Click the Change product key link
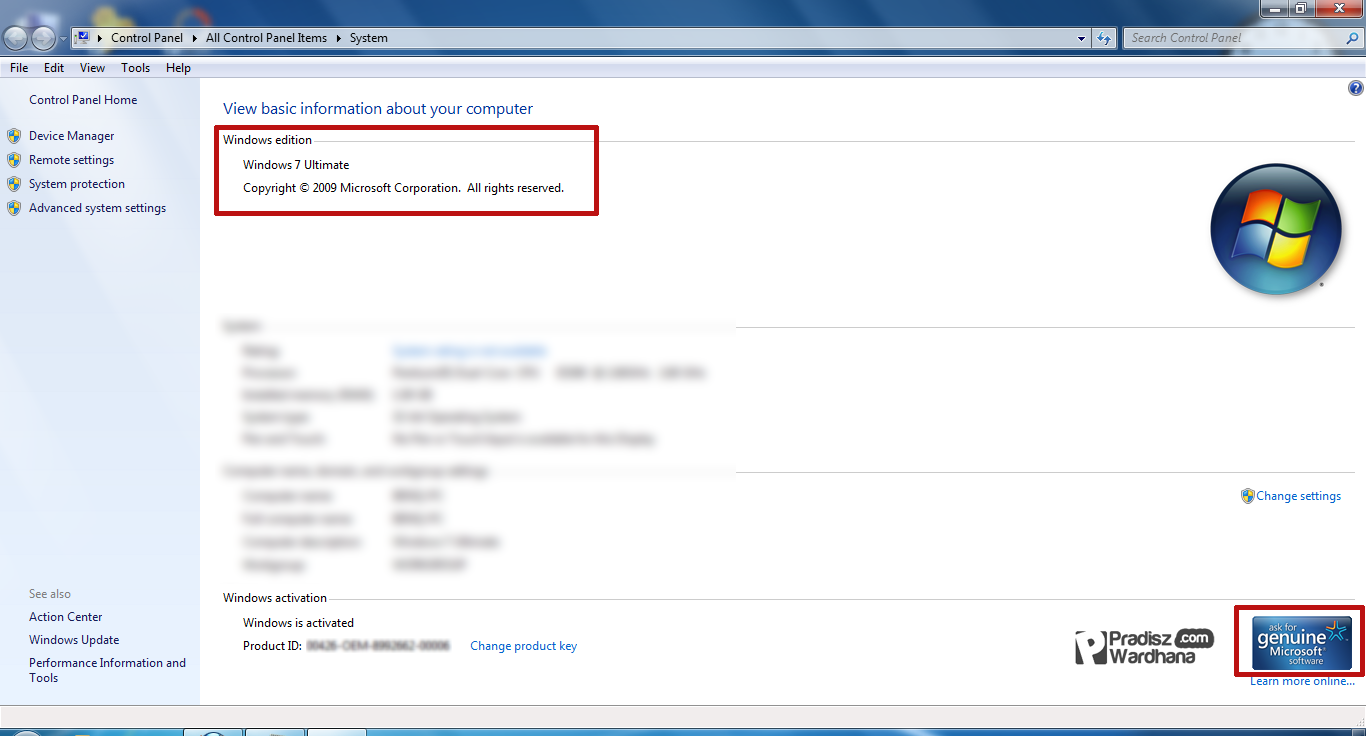This screenshot has height=736, width=1366. point(523,646)
